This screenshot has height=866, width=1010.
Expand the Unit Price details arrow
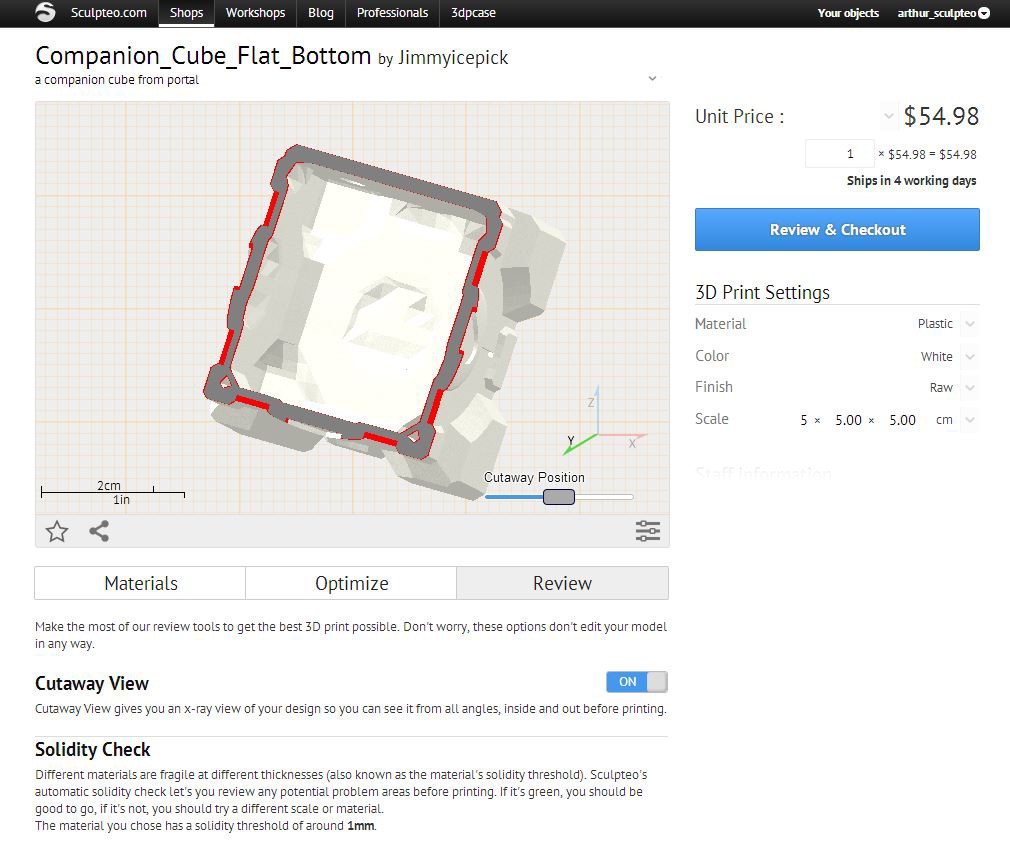click(x=888, y=117)
